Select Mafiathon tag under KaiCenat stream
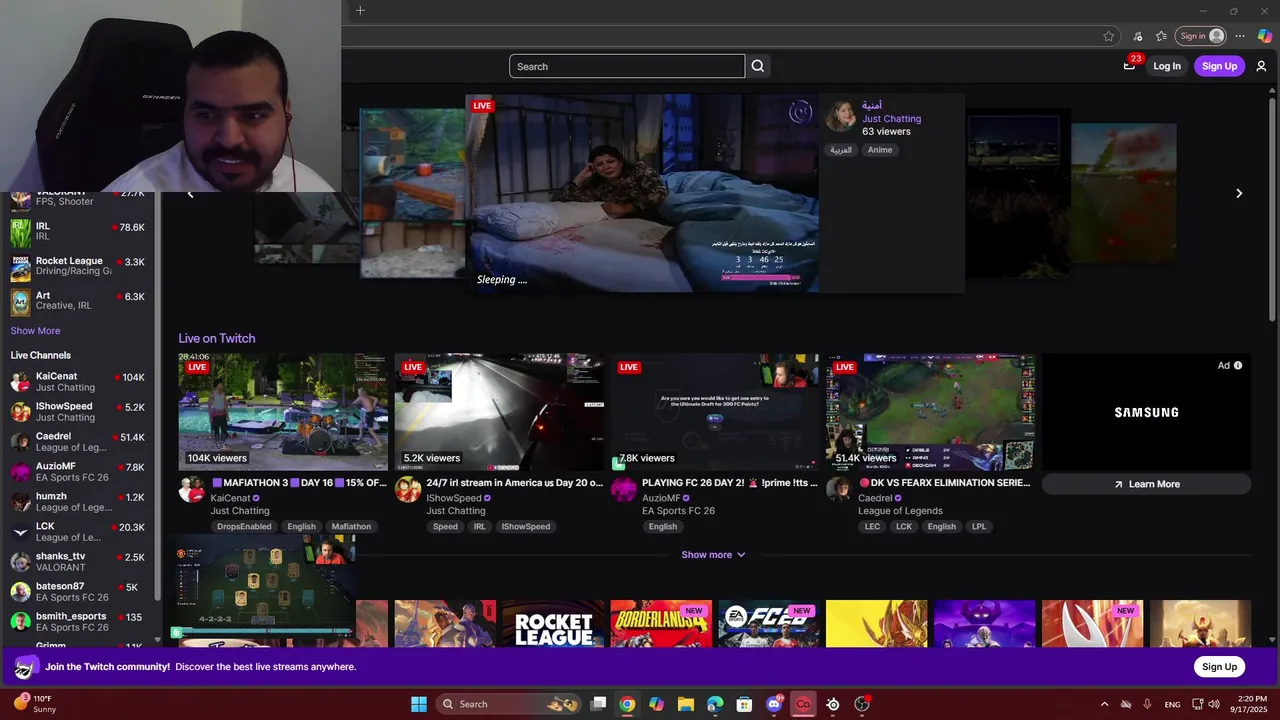 coord(351,526)
